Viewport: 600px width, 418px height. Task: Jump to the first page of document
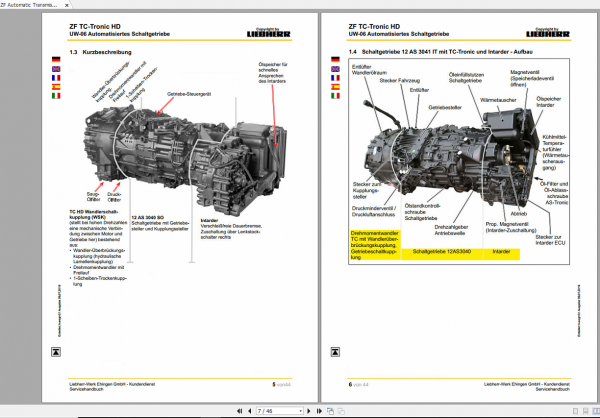[240, 411]
